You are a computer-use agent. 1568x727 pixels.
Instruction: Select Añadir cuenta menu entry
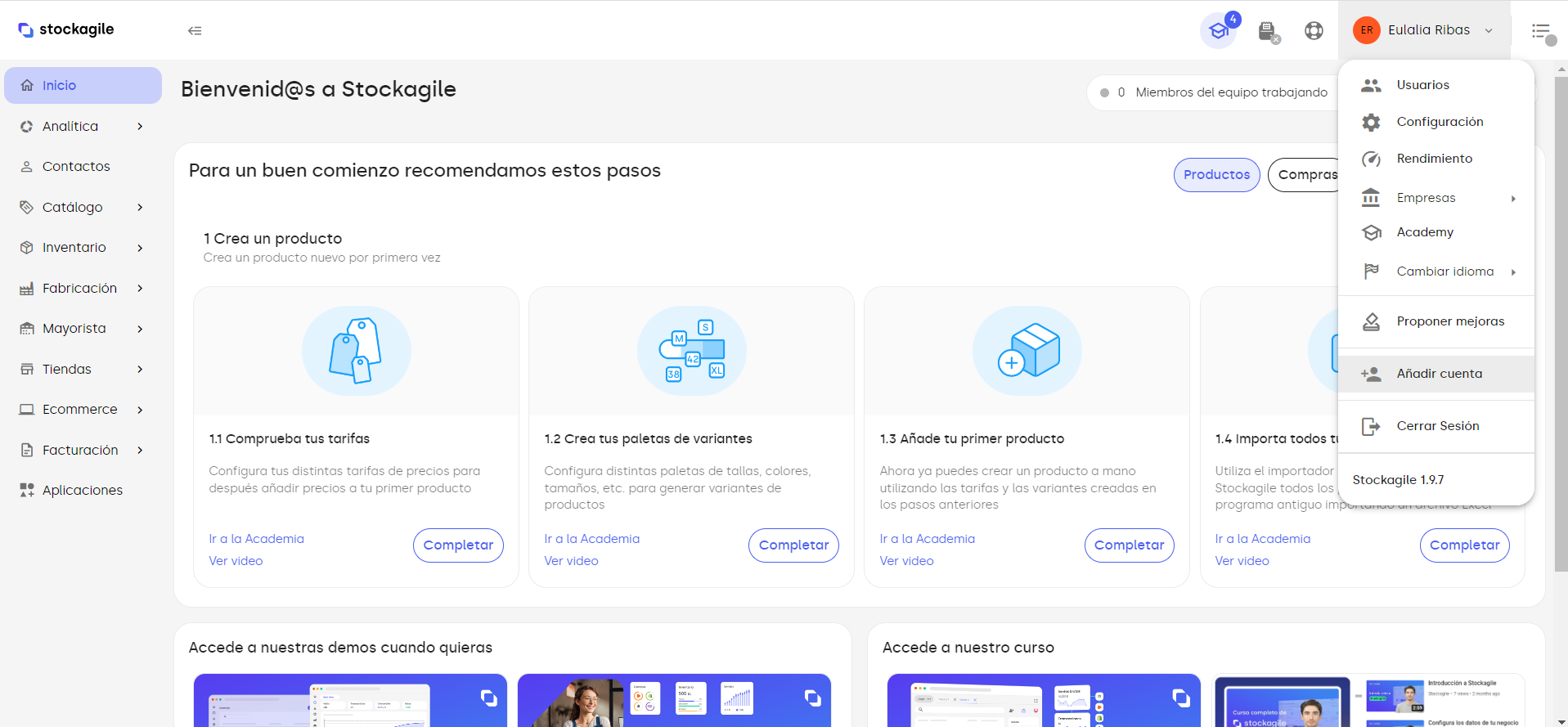click(1436, 374)
